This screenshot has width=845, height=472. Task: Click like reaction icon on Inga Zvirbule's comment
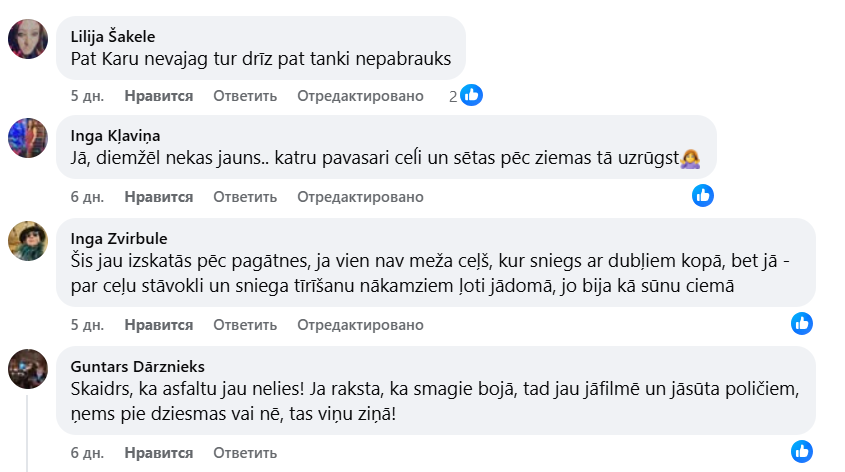point(802,323)
